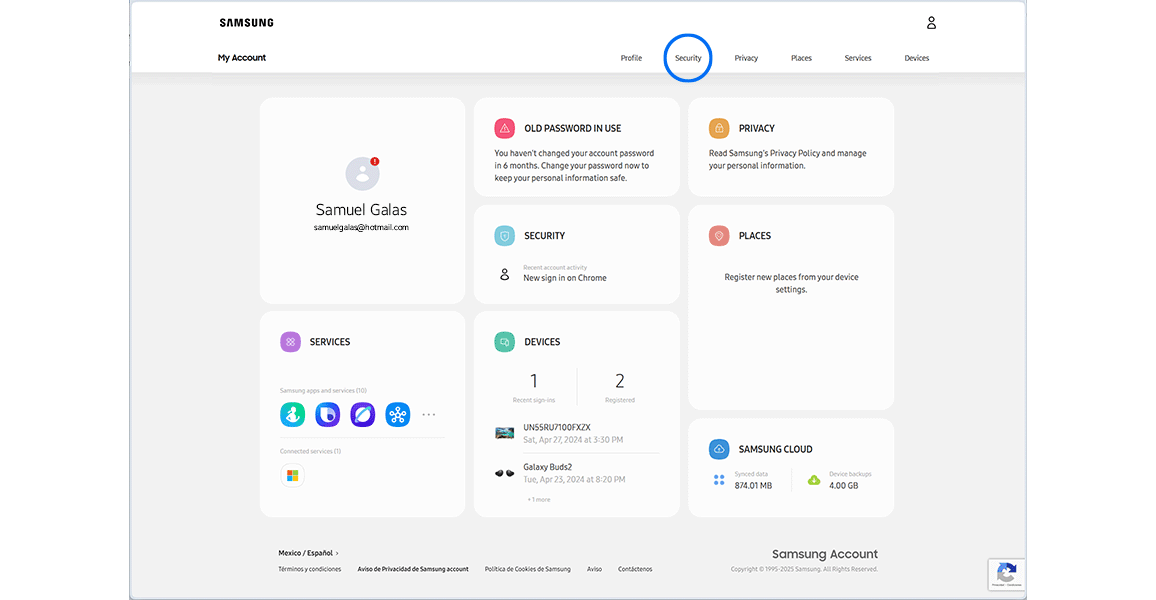Select the Bixby app icon

[x=327, y=414]
